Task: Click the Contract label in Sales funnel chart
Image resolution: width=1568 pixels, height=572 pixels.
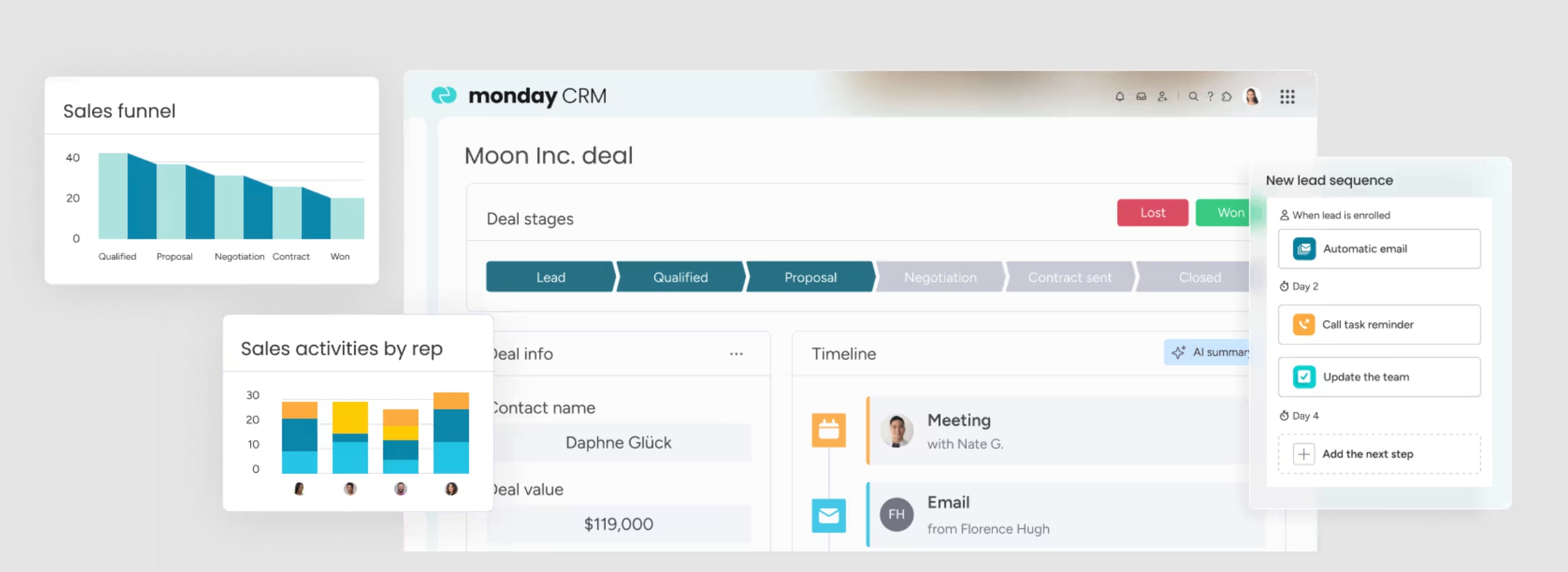Action: coord(291,257)
